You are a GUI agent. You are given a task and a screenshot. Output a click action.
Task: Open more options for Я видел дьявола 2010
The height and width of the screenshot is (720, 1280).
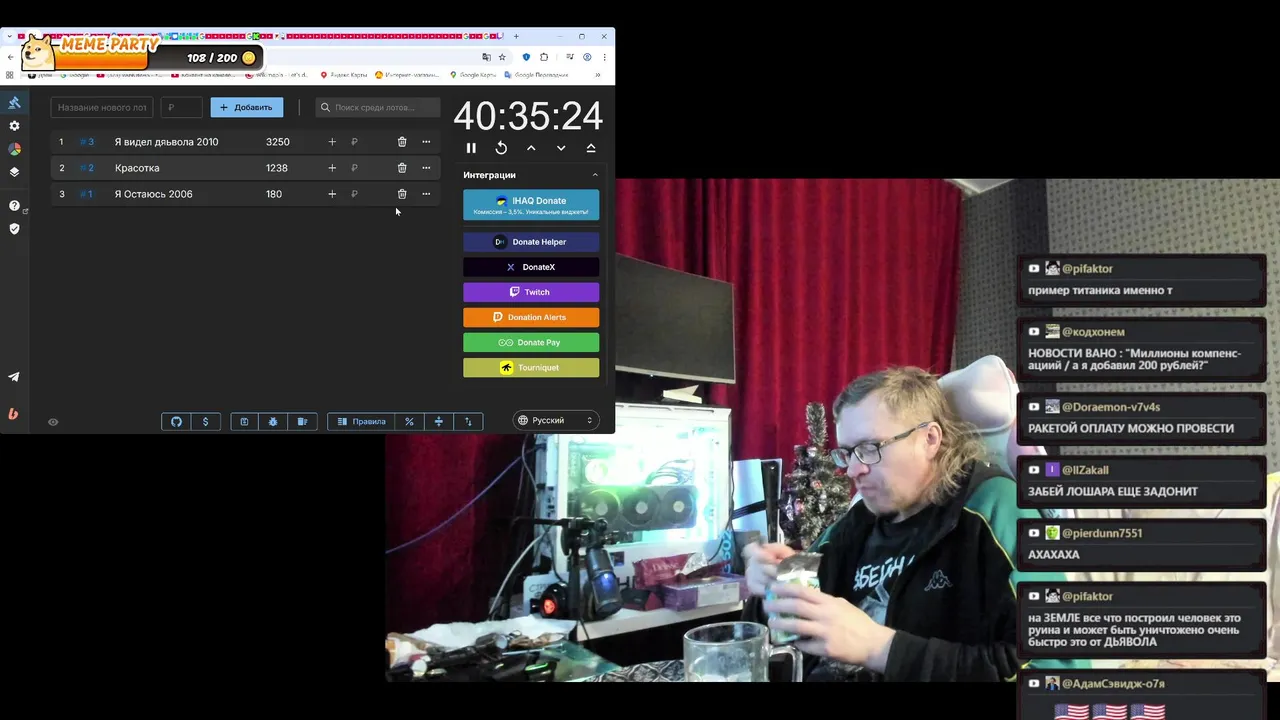[x=426, y=142]
